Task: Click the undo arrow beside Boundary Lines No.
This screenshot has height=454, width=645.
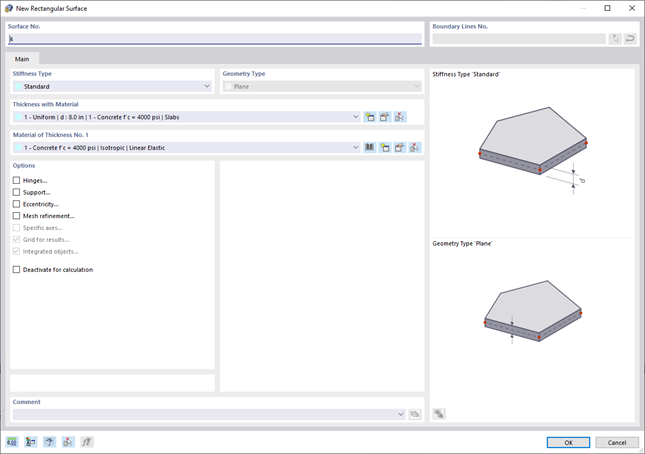Action: [630, 39]
